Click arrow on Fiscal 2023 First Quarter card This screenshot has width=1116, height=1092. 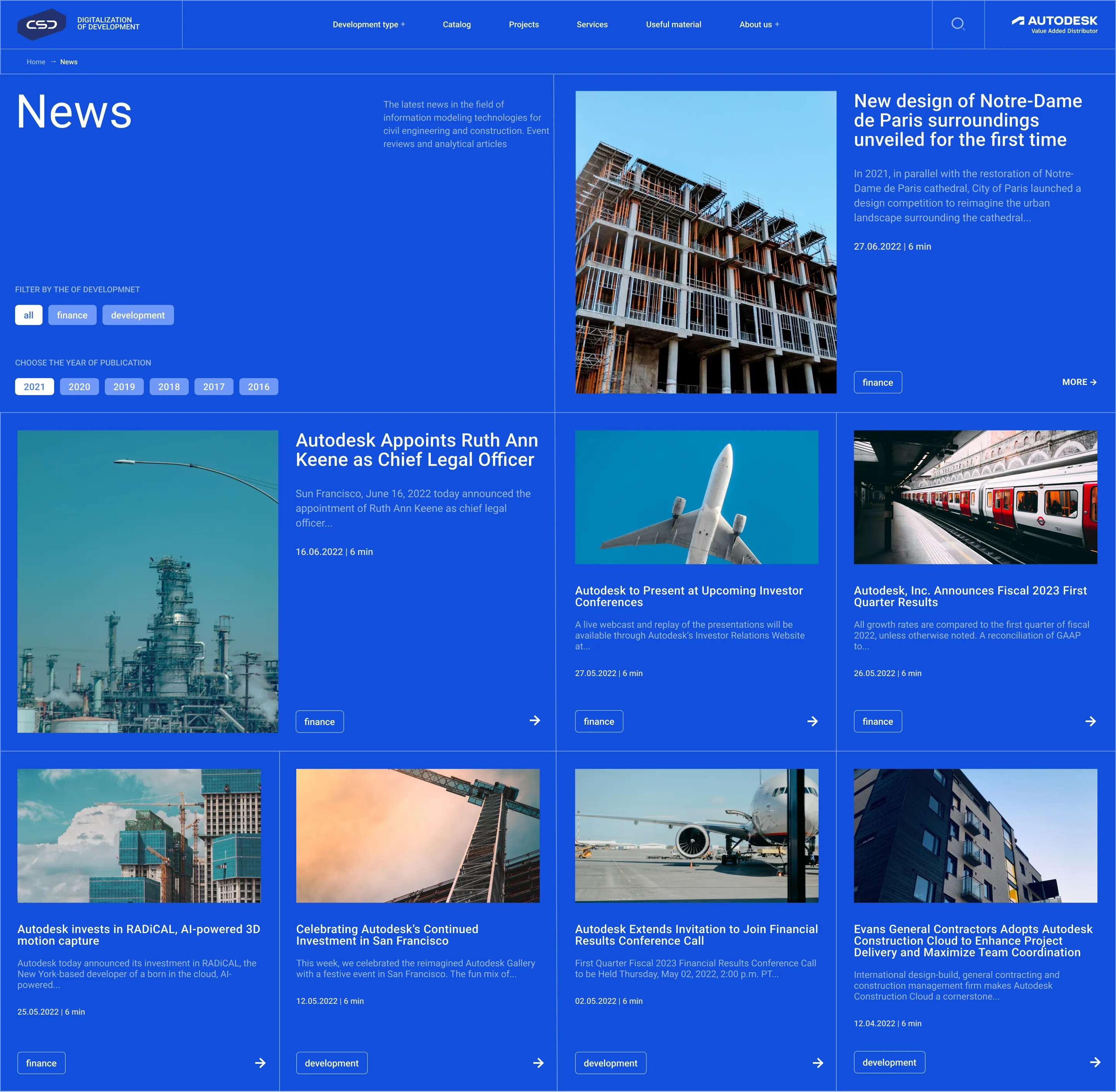click(1091, 722)
